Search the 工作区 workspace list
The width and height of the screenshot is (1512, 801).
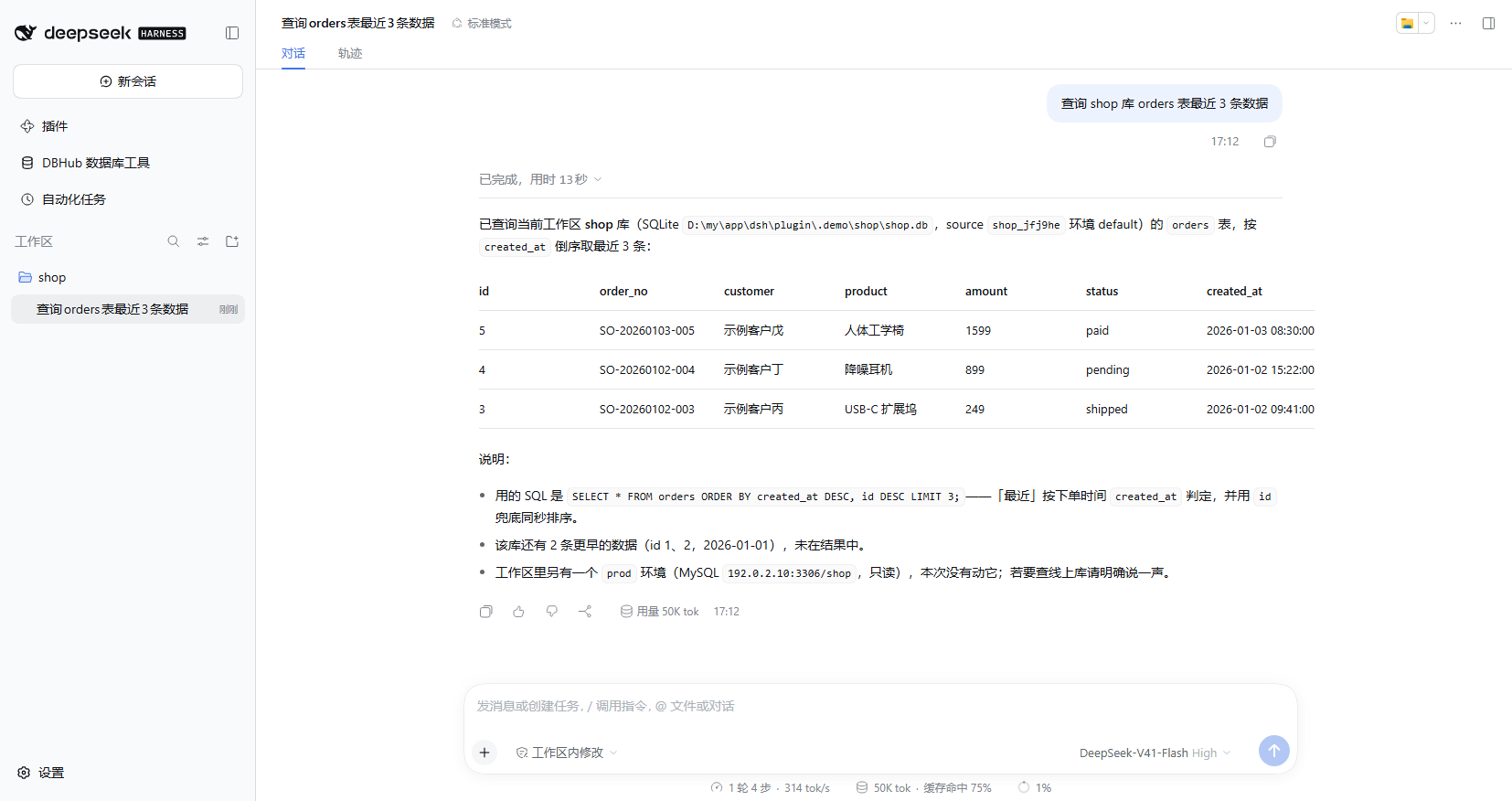point(174,241)
